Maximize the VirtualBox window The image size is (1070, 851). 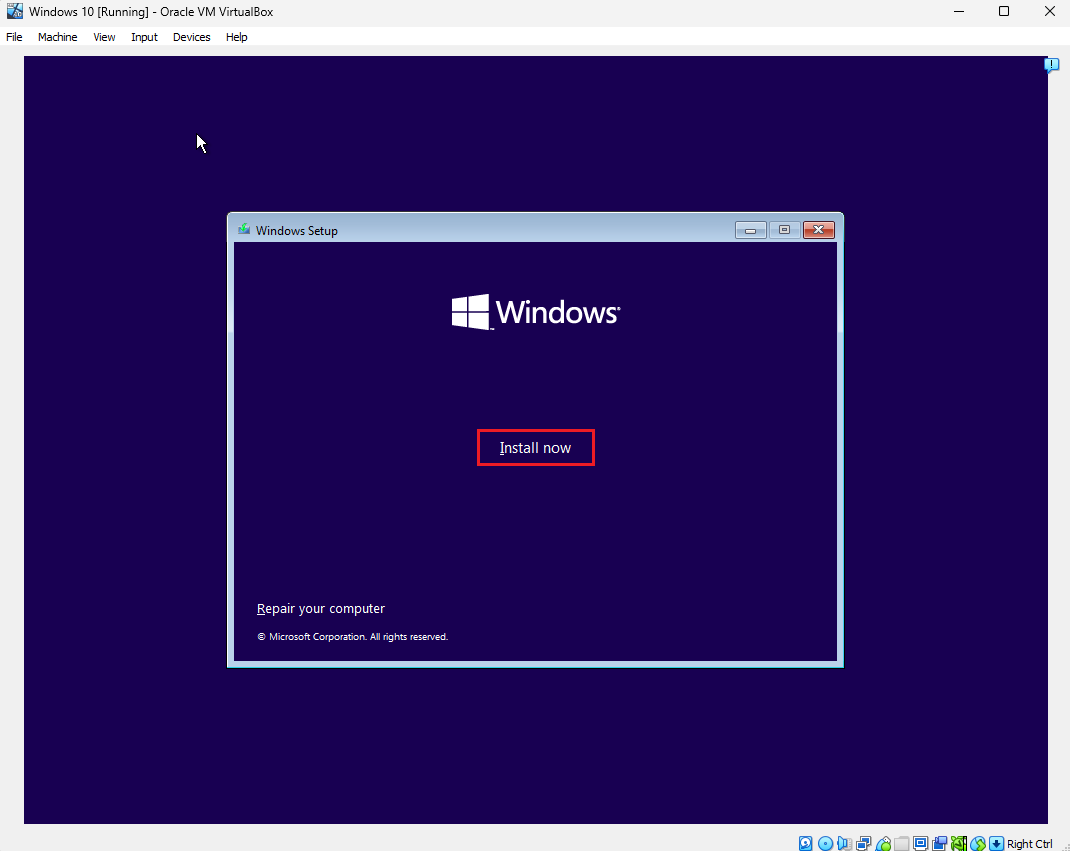(1004, 12)
